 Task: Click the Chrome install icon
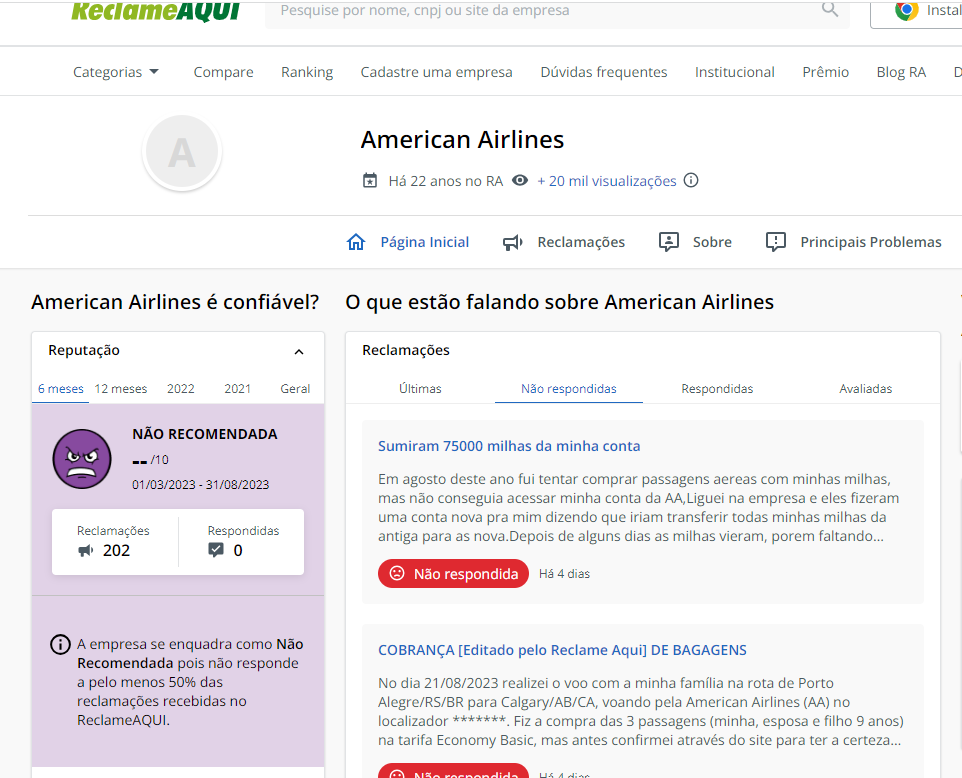click(906, 10)
